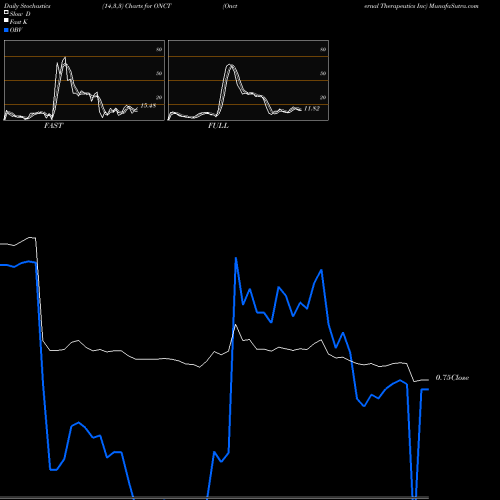
Task: Click the 20 axis label in FAST chart
Action: tap(159, 97)
